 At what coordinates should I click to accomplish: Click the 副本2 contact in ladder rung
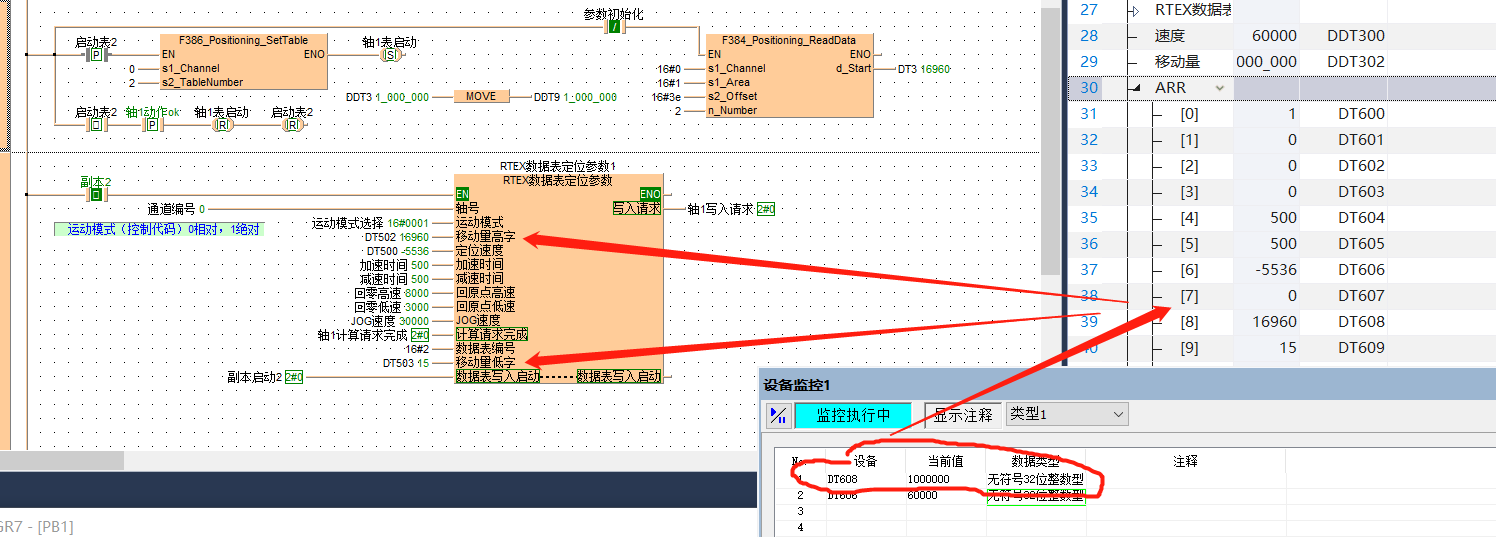[x=96, y=195]
